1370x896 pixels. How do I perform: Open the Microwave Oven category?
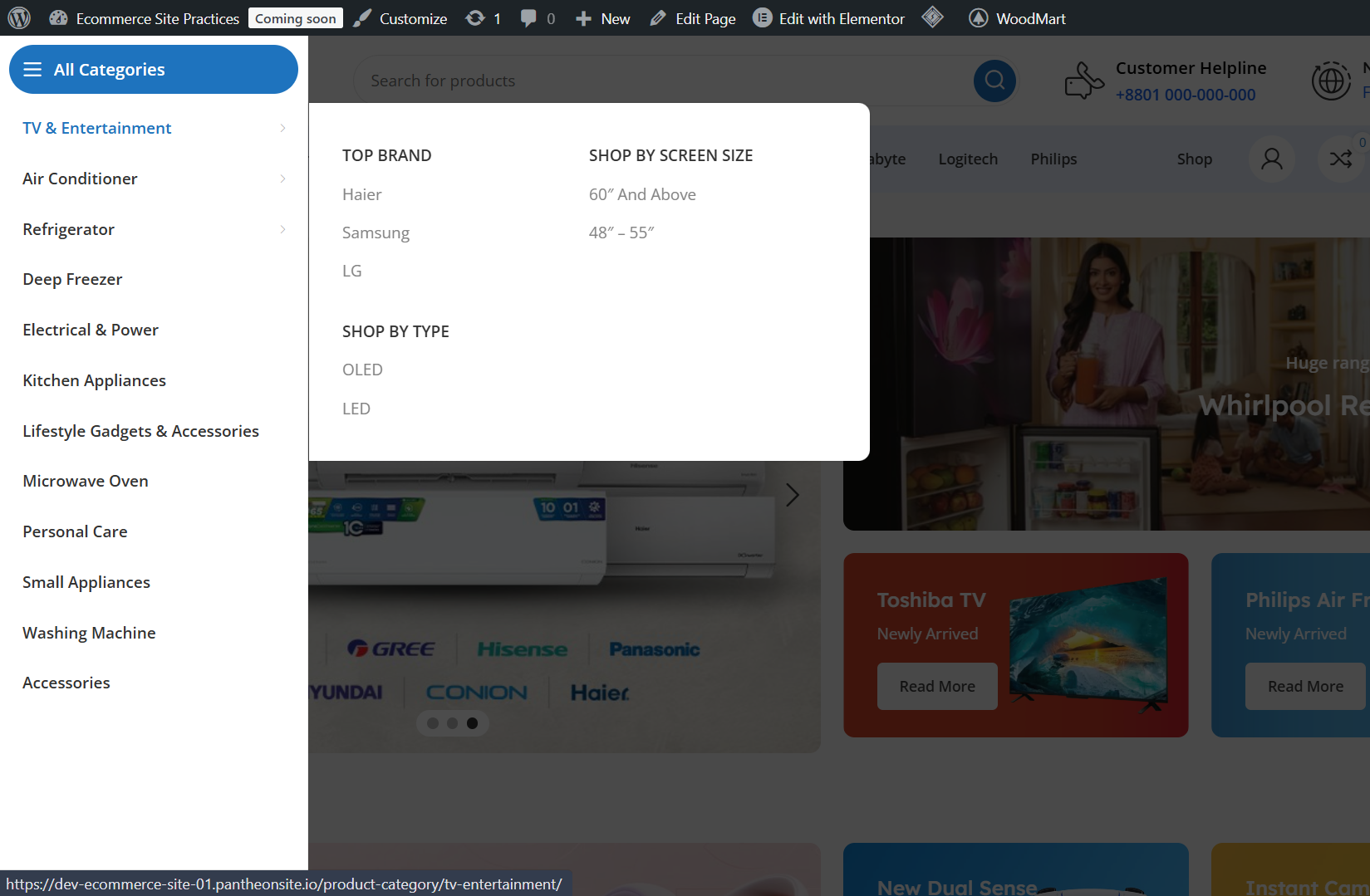(x=86, y=481)
